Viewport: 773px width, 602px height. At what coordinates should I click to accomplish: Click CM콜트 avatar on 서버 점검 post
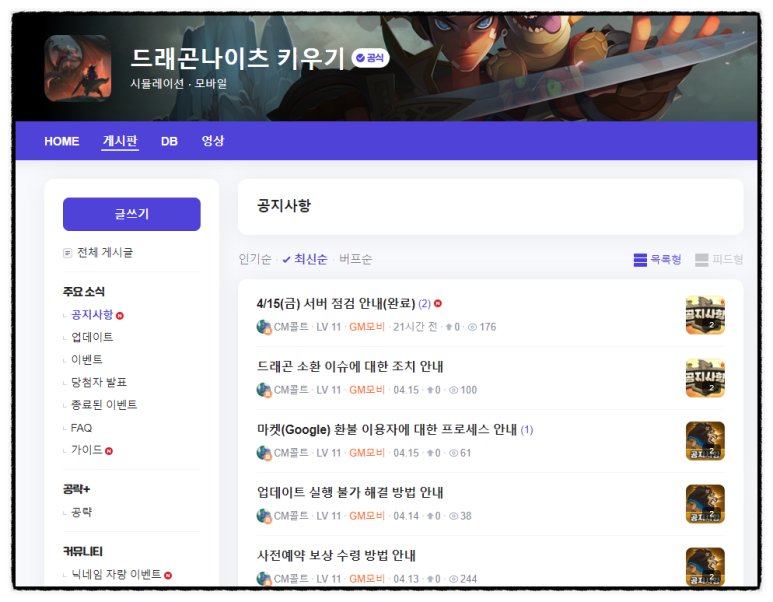[x=264, y=327]
